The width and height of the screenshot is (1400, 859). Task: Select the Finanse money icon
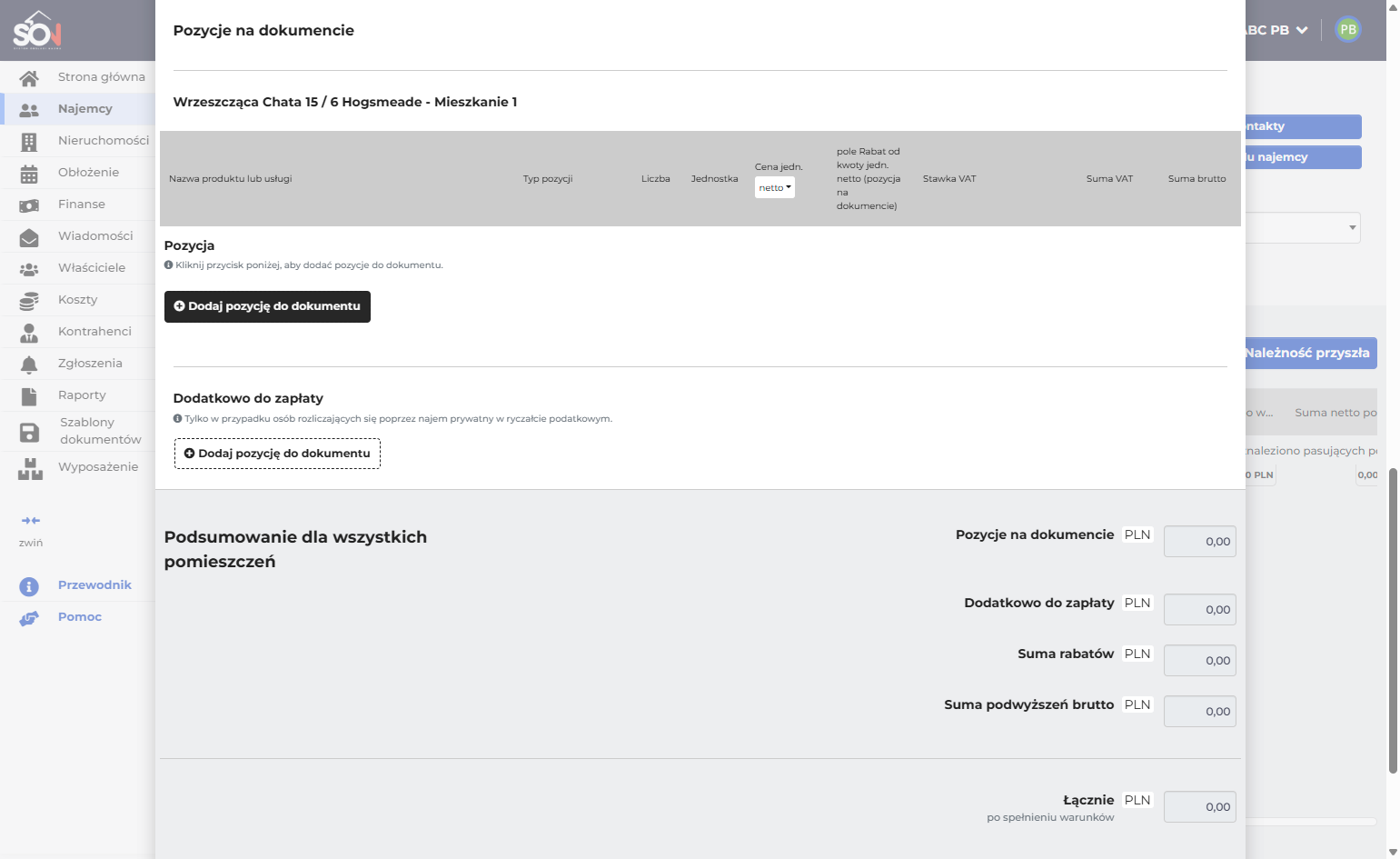29,205
